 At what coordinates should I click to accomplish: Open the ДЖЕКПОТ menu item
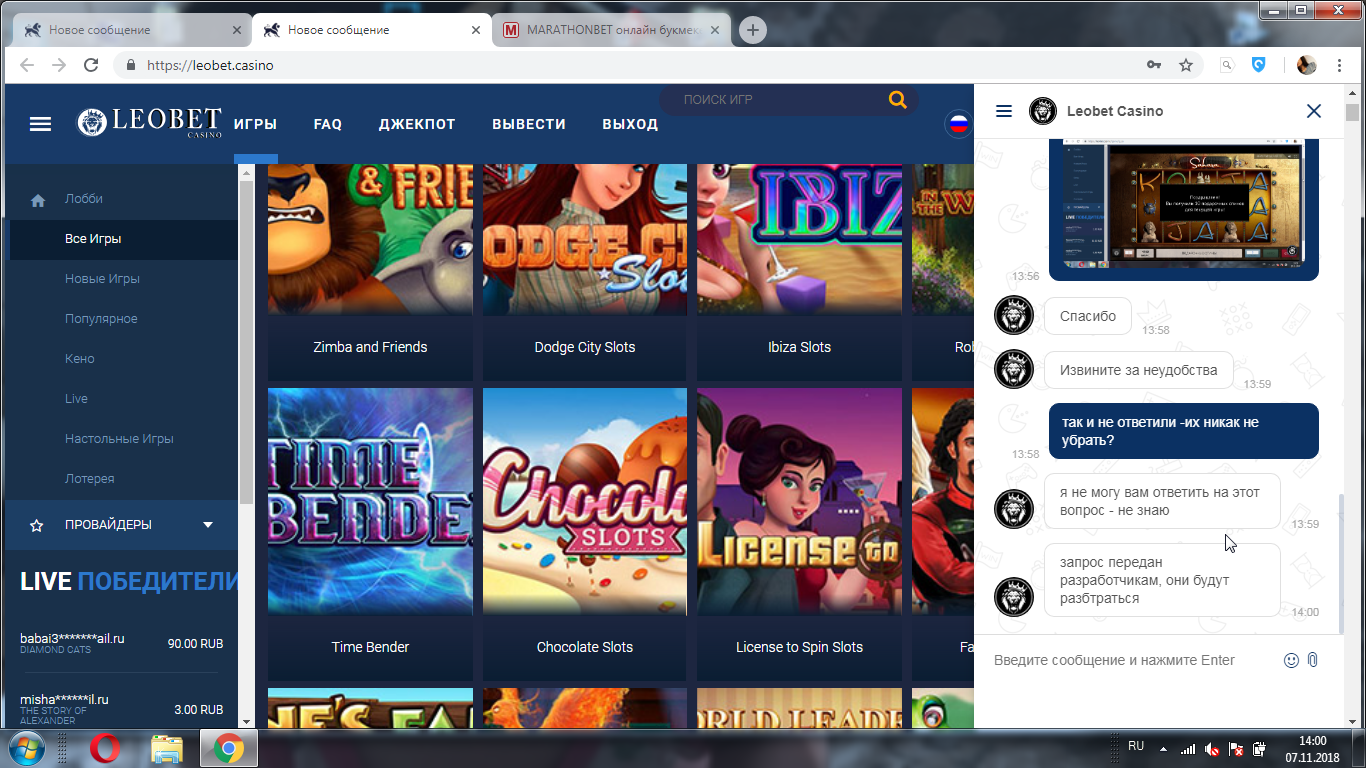point(417,124)
